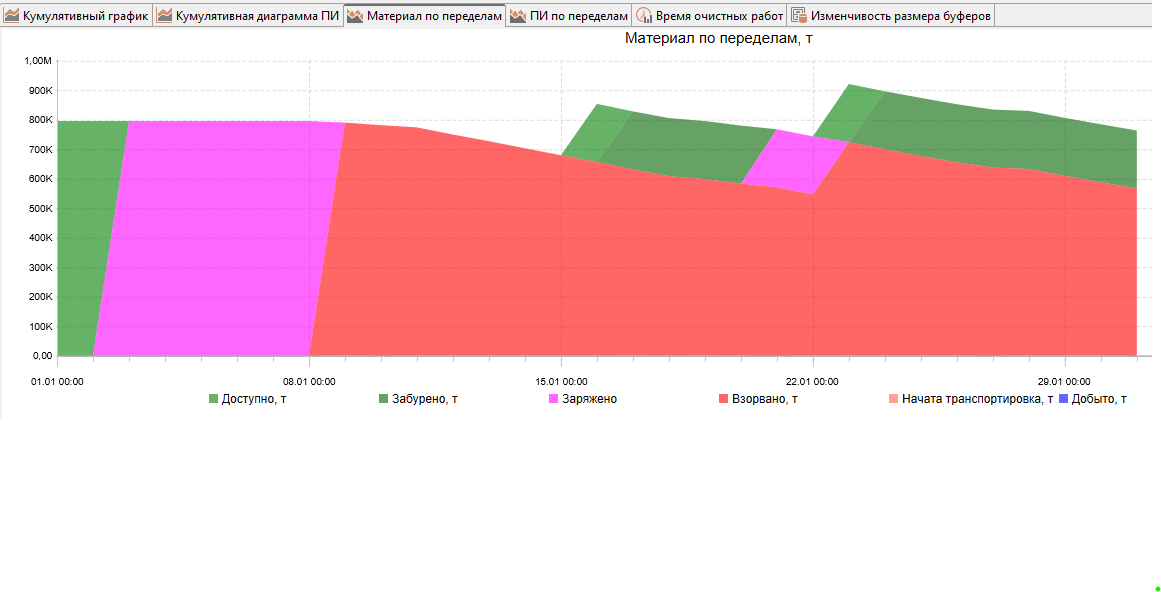Click the 600K y-axis label
Image resolution: width=1161 pixels, height=592 pixels.
(40, 179)
